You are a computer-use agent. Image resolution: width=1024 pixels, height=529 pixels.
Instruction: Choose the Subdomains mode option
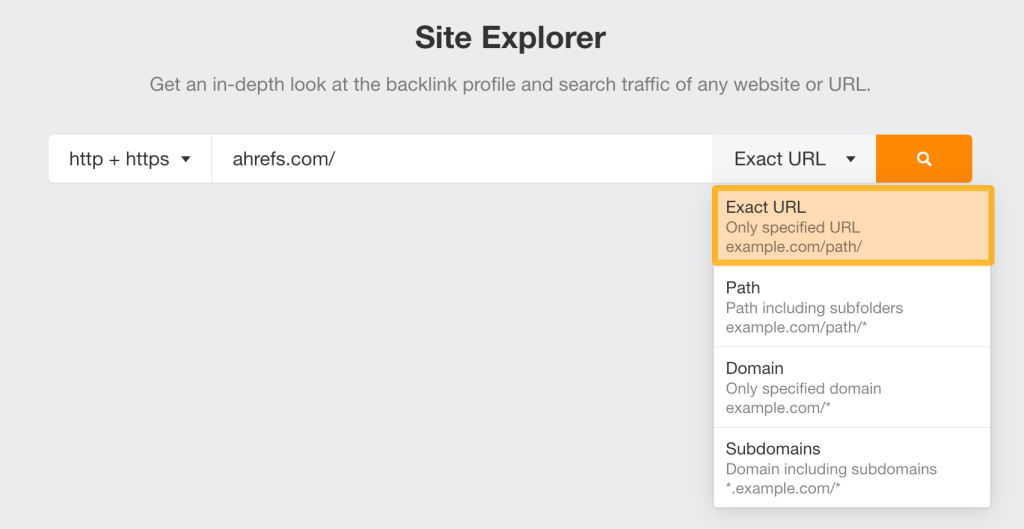(852, 468)
